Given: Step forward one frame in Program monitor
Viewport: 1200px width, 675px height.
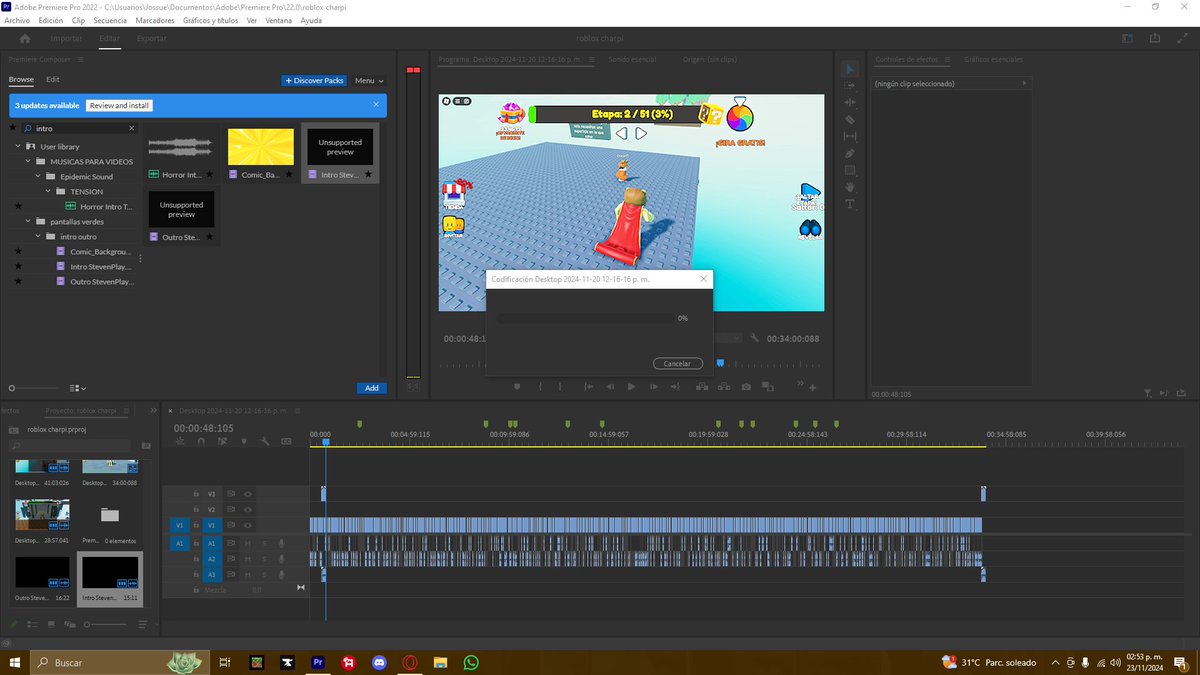Looking at the screenshot, I should pos(654,386).
